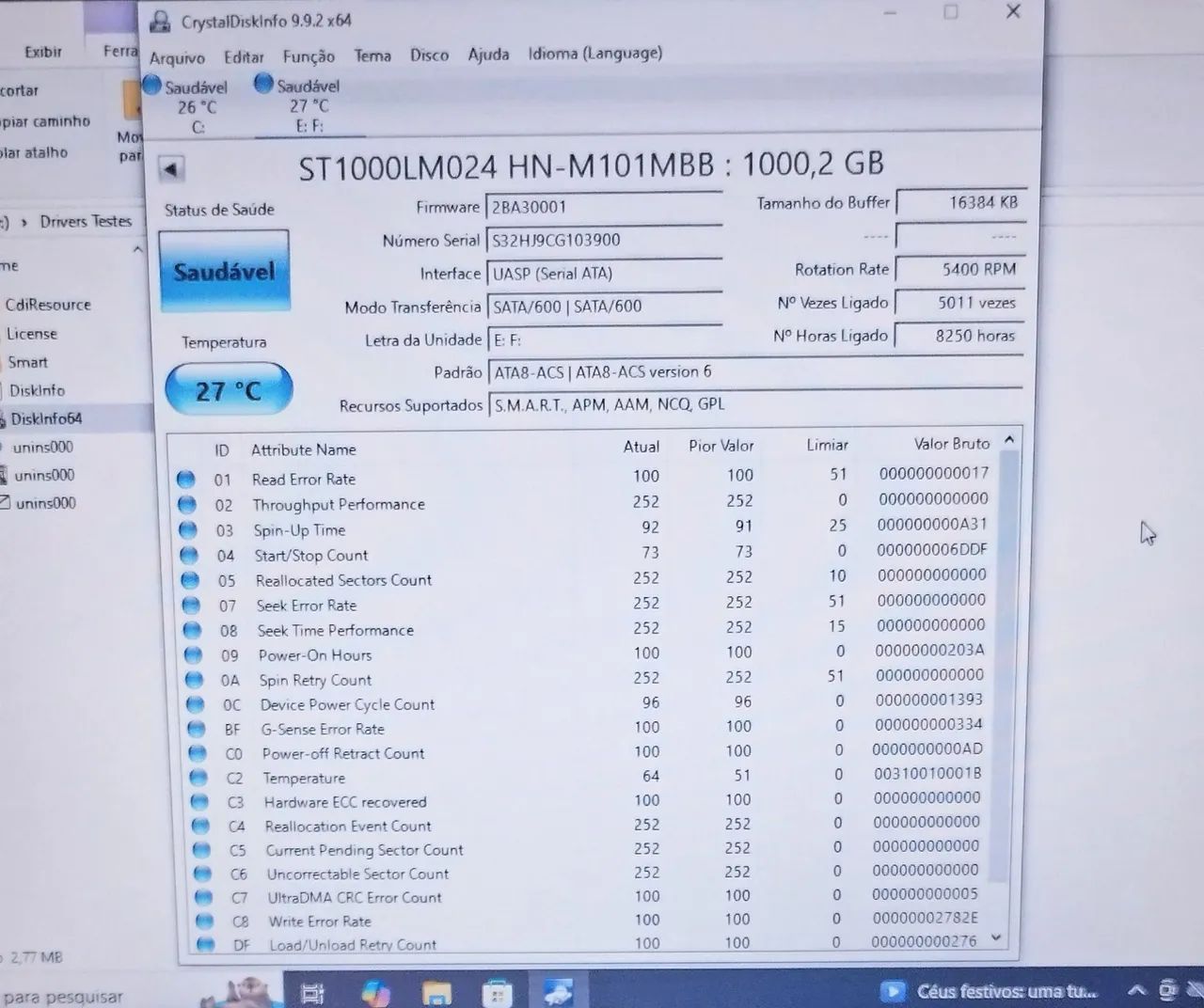
Task: Open the Arquivo menu
Action: tap(177, 57)
